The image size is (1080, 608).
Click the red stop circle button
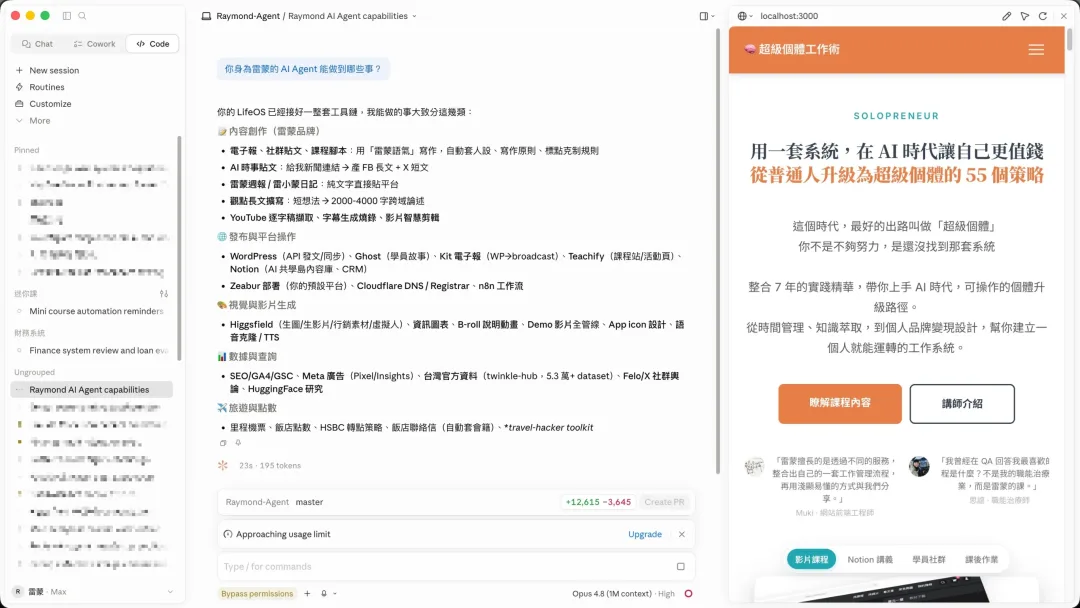(x=688, y=594)
